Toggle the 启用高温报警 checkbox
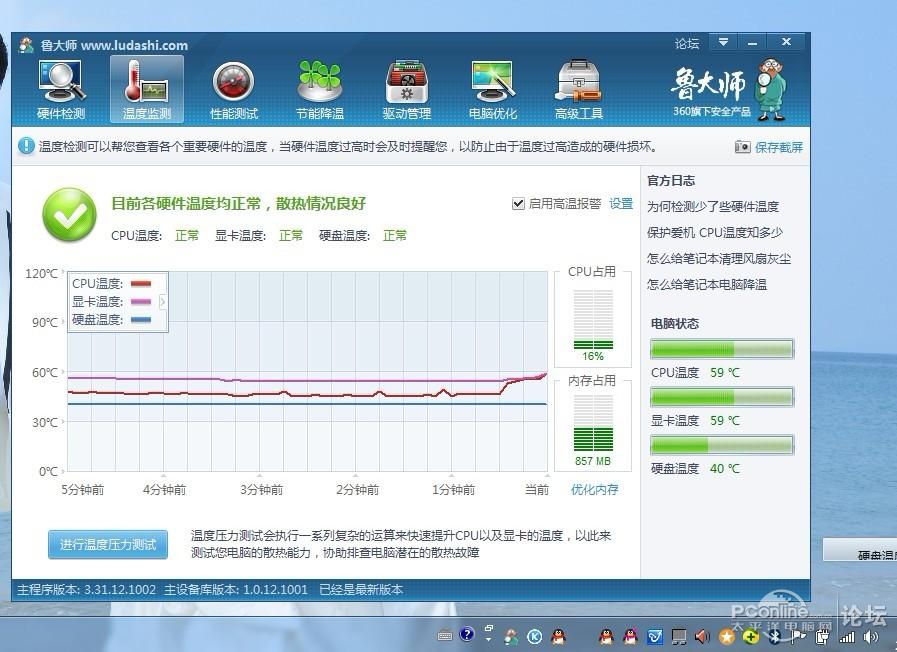The image size is (897, 652). (x=518, y=204)
